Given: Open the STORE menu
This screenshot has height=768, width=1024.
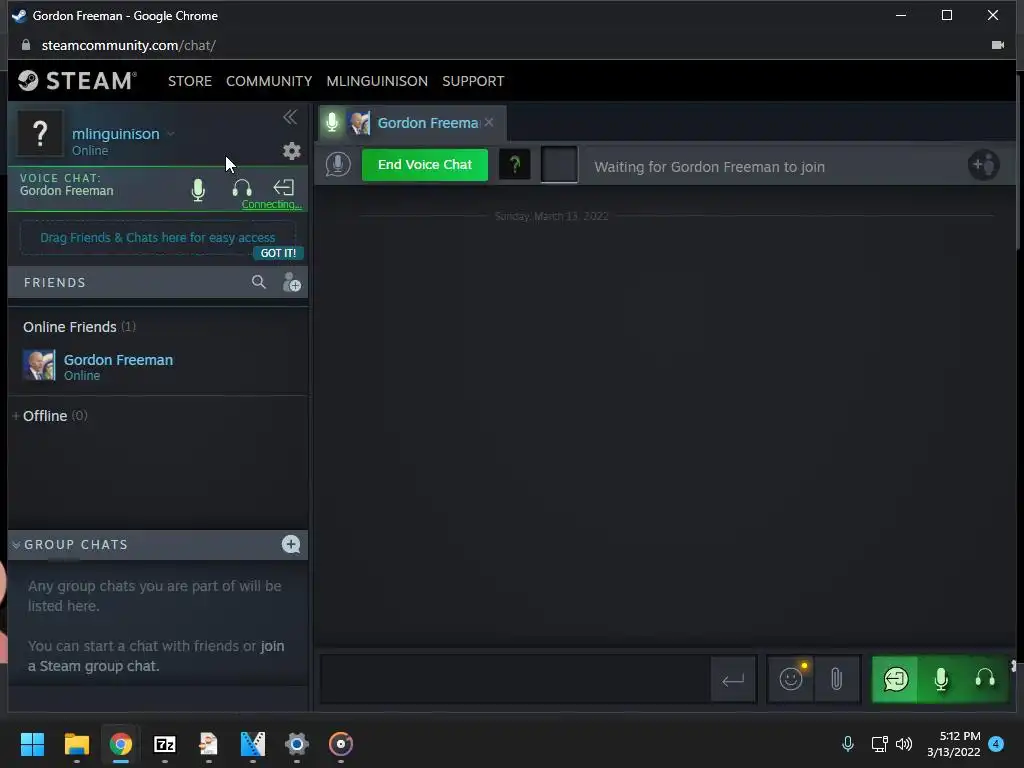Looking at the screenshot, I should pos(189,81).
